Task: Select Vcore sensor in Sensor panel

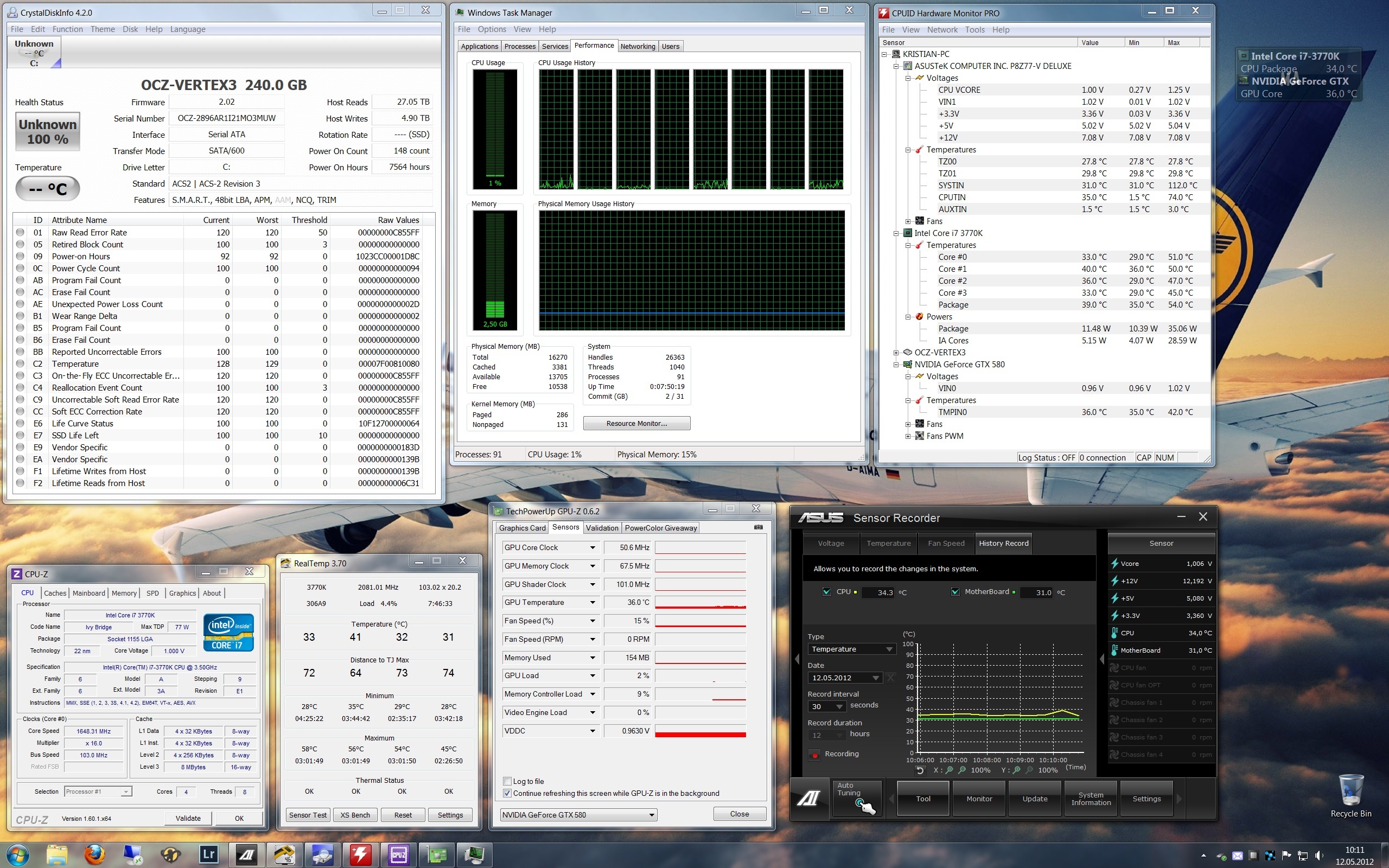Action: [x=1161, y=564]
